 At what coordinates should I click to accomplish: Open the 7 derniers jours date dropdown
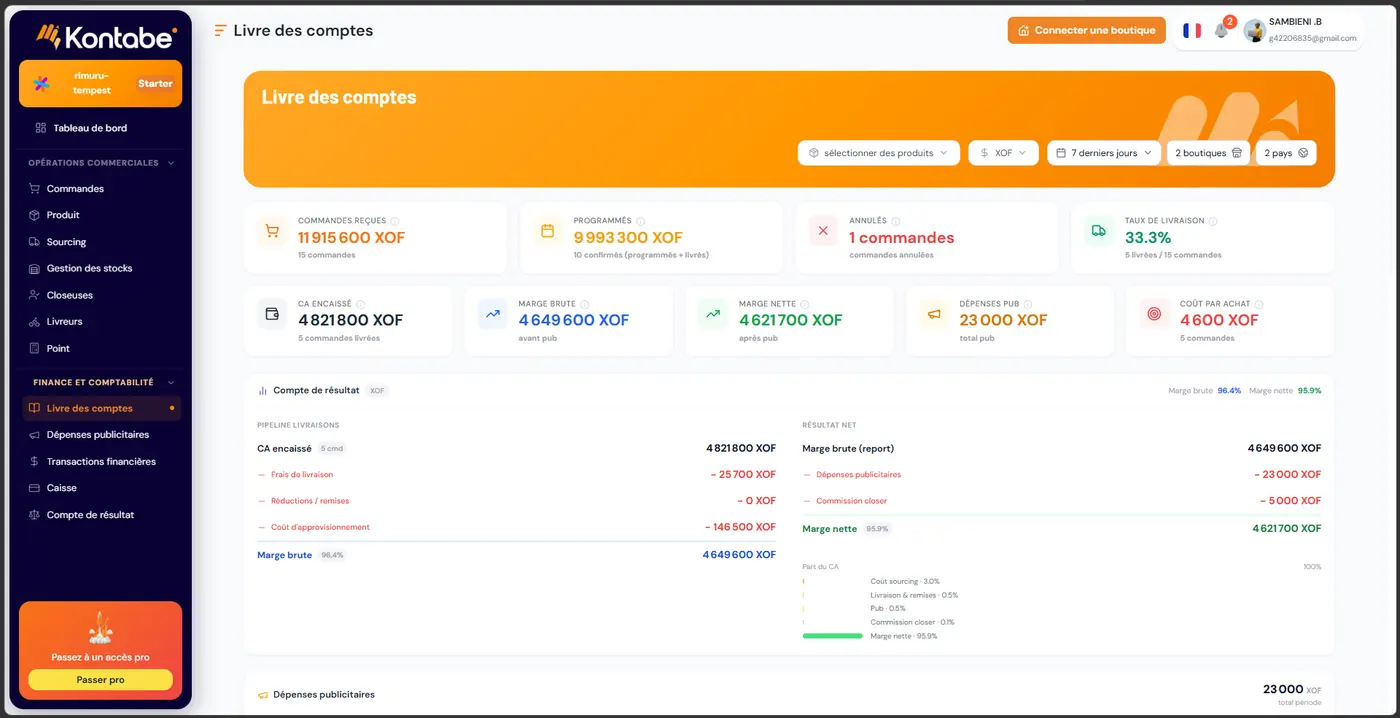point(1104,153)
